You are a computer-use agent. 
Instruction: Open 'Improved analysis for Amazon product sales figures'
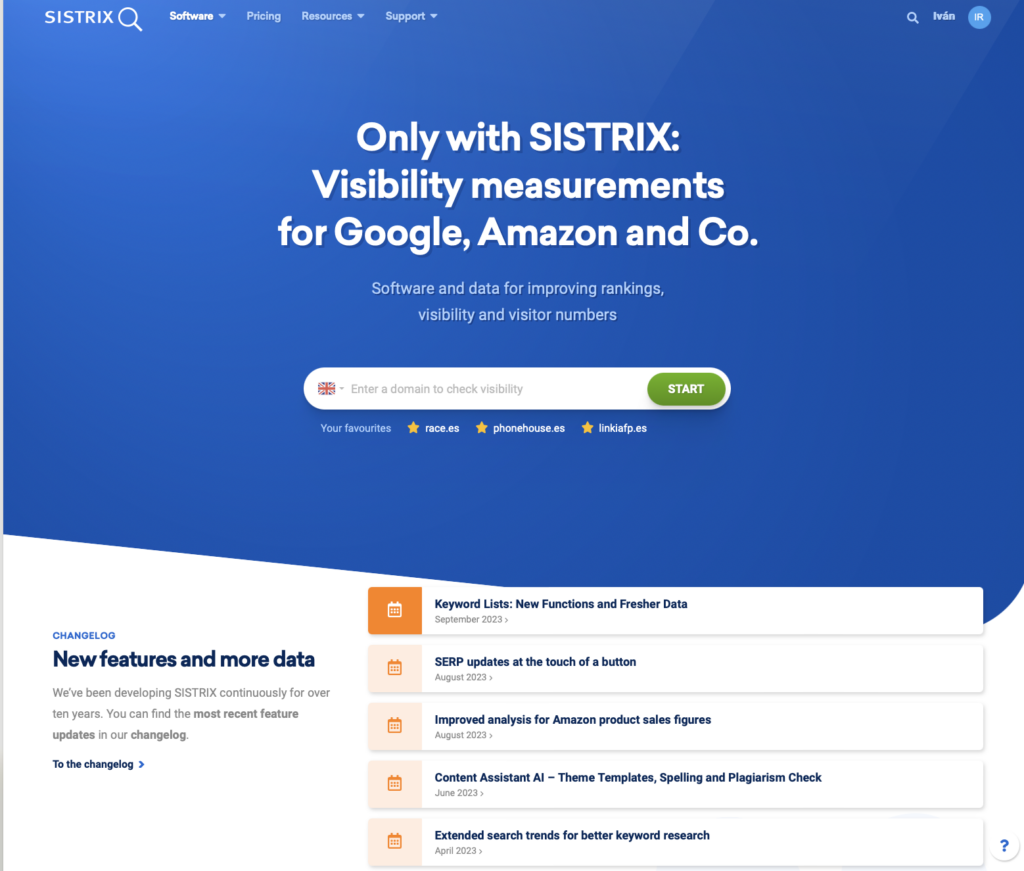tap(573, 720)
